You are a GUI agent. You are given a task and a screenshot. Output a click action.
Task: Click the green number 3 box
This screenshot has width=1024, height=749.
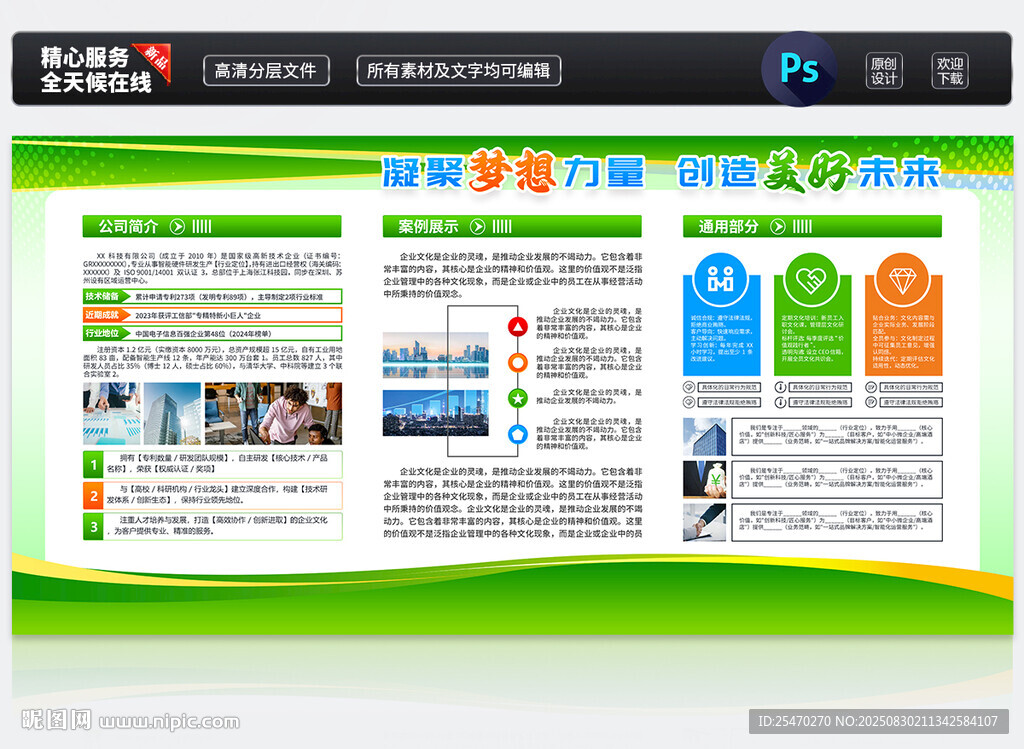(93, 526)
